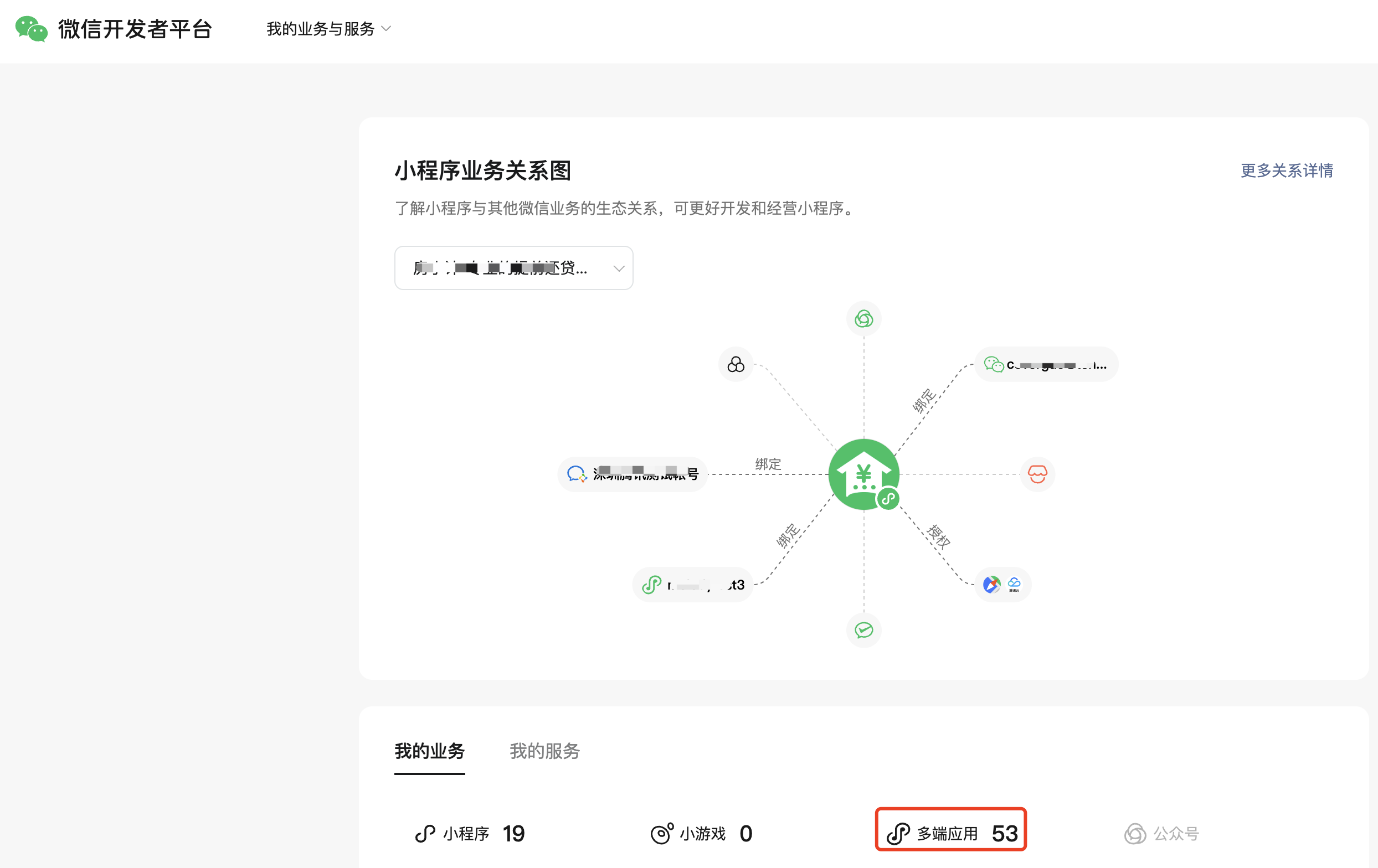Image resolution: width=1378 pixels, height=868 pixels.
Task: Switch to the 我的服务 tab
Action: click(544, 751)
